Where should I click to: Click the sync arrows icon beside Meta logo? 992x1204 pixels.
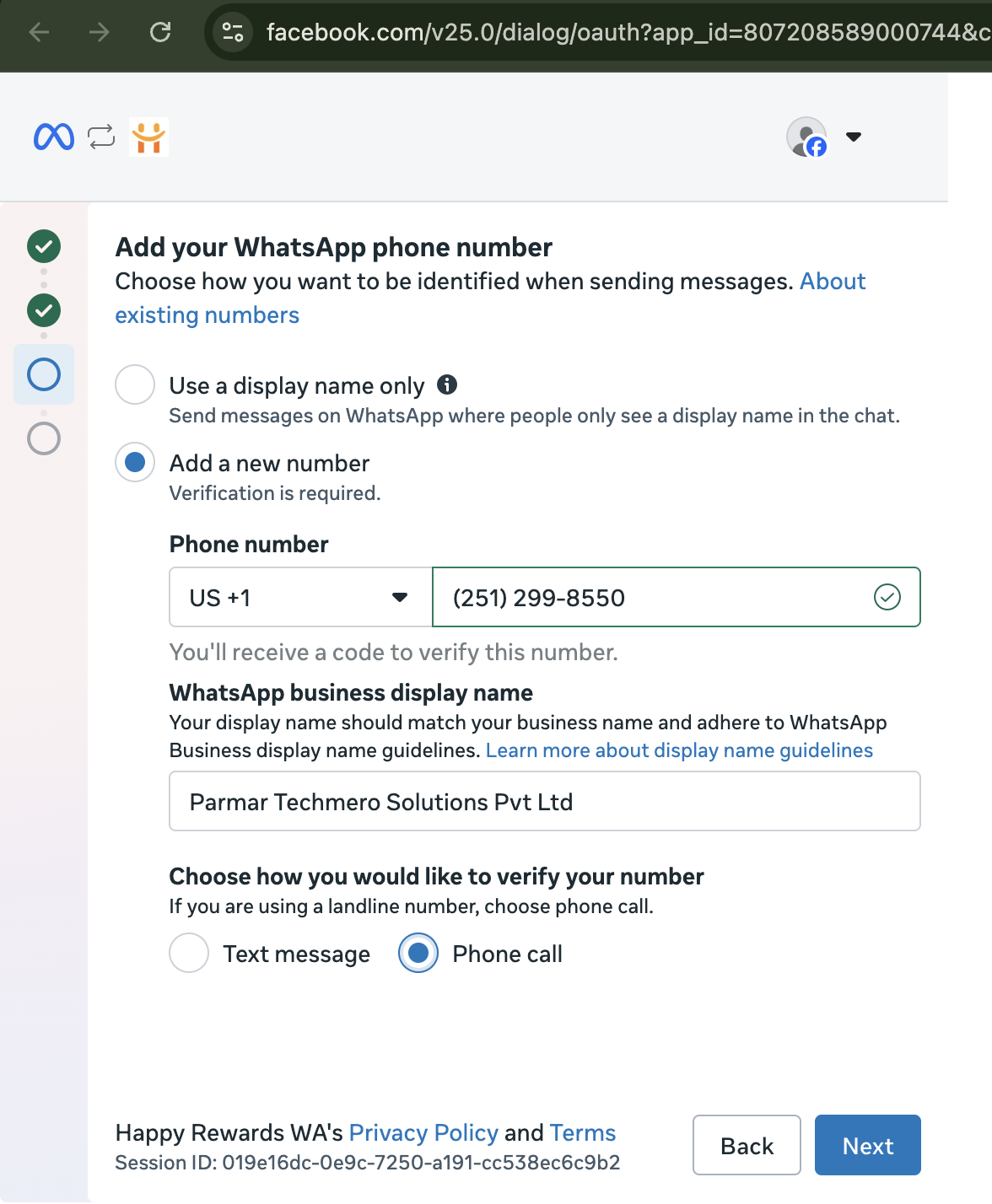(x=101, y=137)
